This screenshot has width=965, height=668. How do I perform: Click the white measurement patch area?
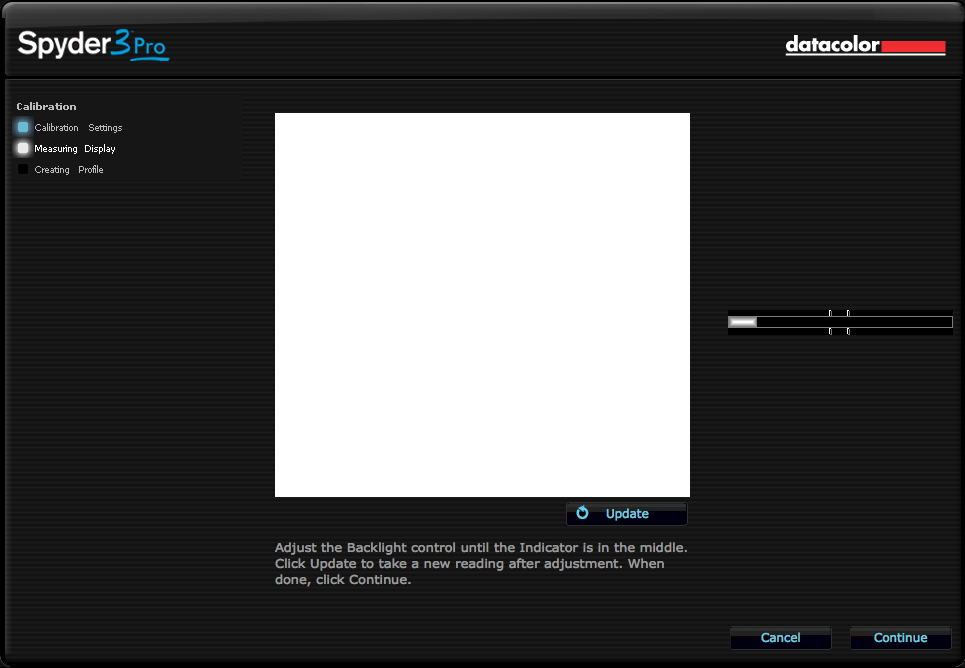click(482, 305)
